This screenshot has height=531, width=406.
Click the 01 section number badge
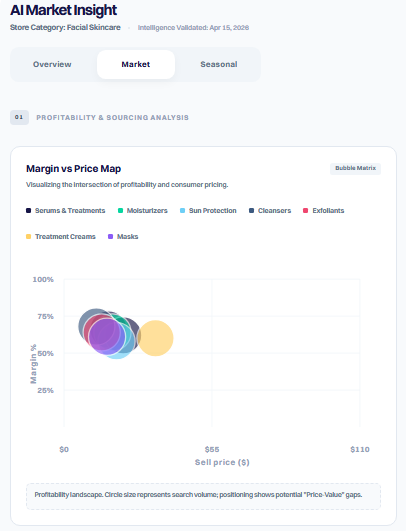(19, 117)
